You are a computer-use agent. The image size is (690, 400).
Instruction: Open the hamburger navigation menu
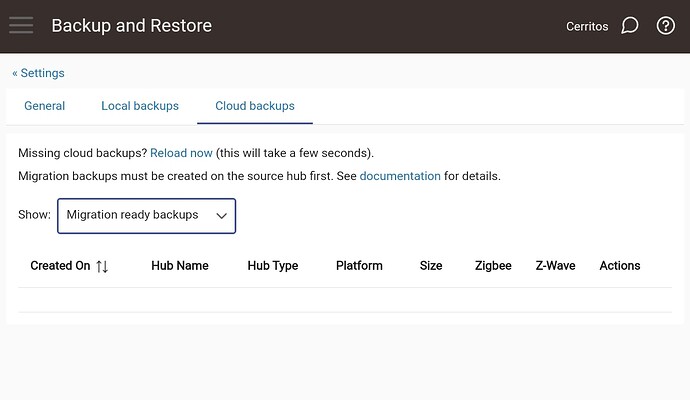(x=21, y=26)
